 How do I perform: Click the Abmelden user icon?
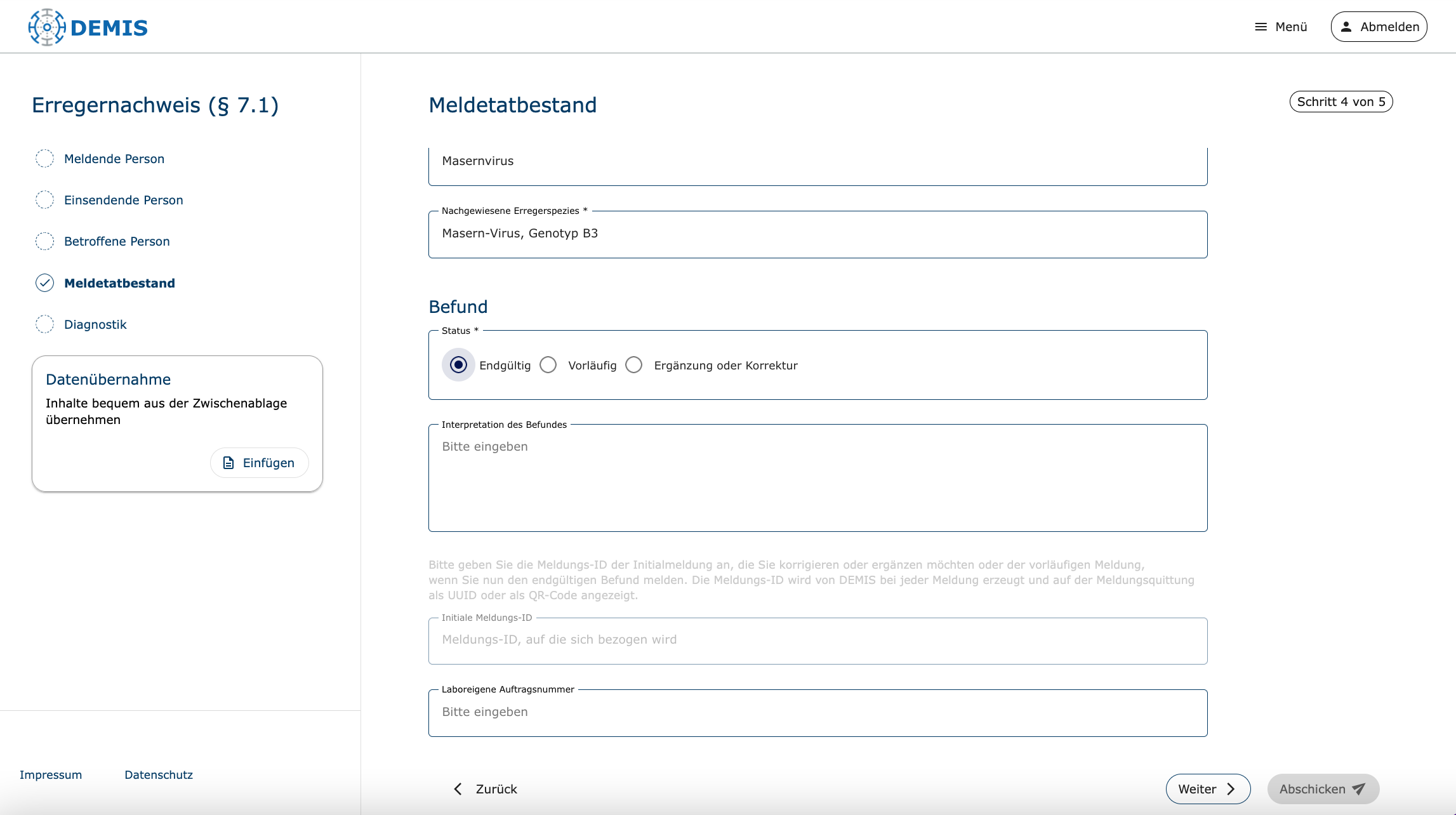click(x=1346, y=27)
